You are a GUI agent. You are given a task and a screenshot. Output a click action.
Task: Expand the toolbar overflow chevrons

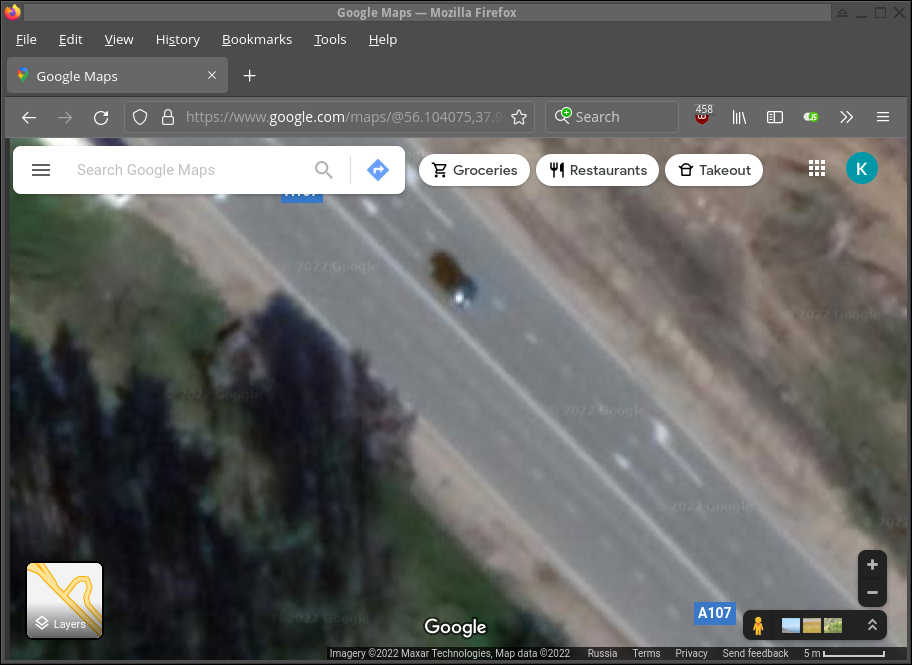coord(846,118)
